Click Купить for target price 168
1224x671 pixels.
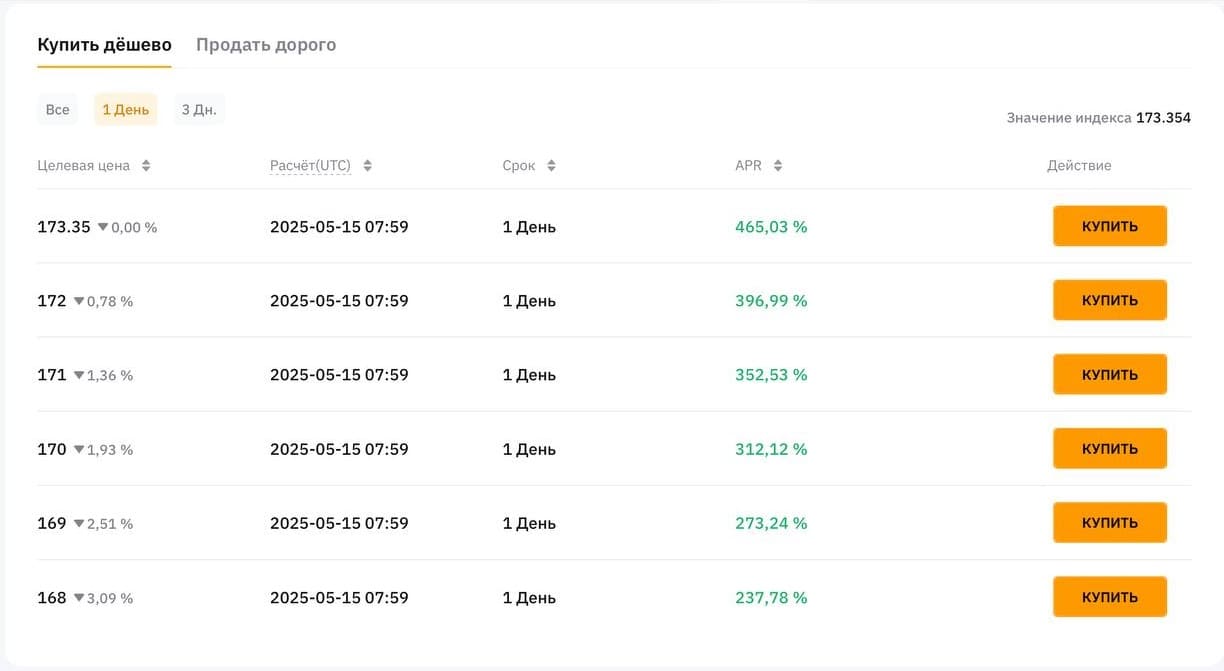[x=1110, y=597]
